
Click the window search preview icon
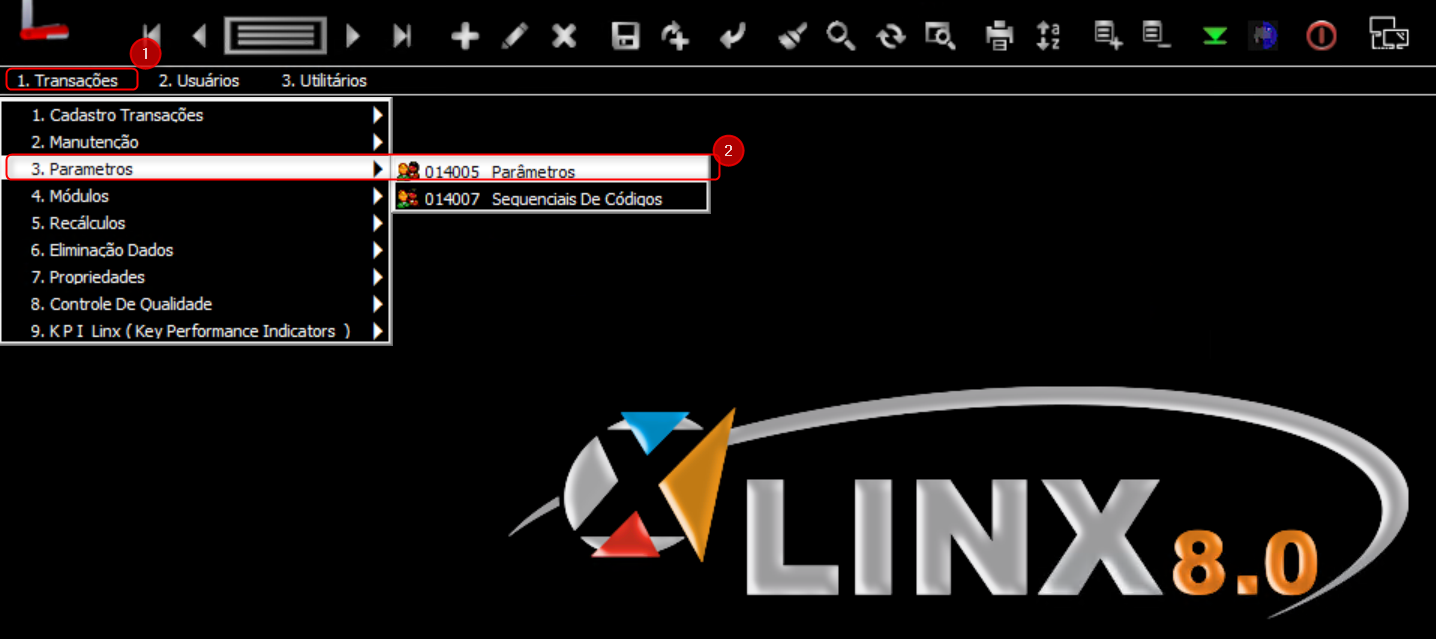tap(940, 37)
